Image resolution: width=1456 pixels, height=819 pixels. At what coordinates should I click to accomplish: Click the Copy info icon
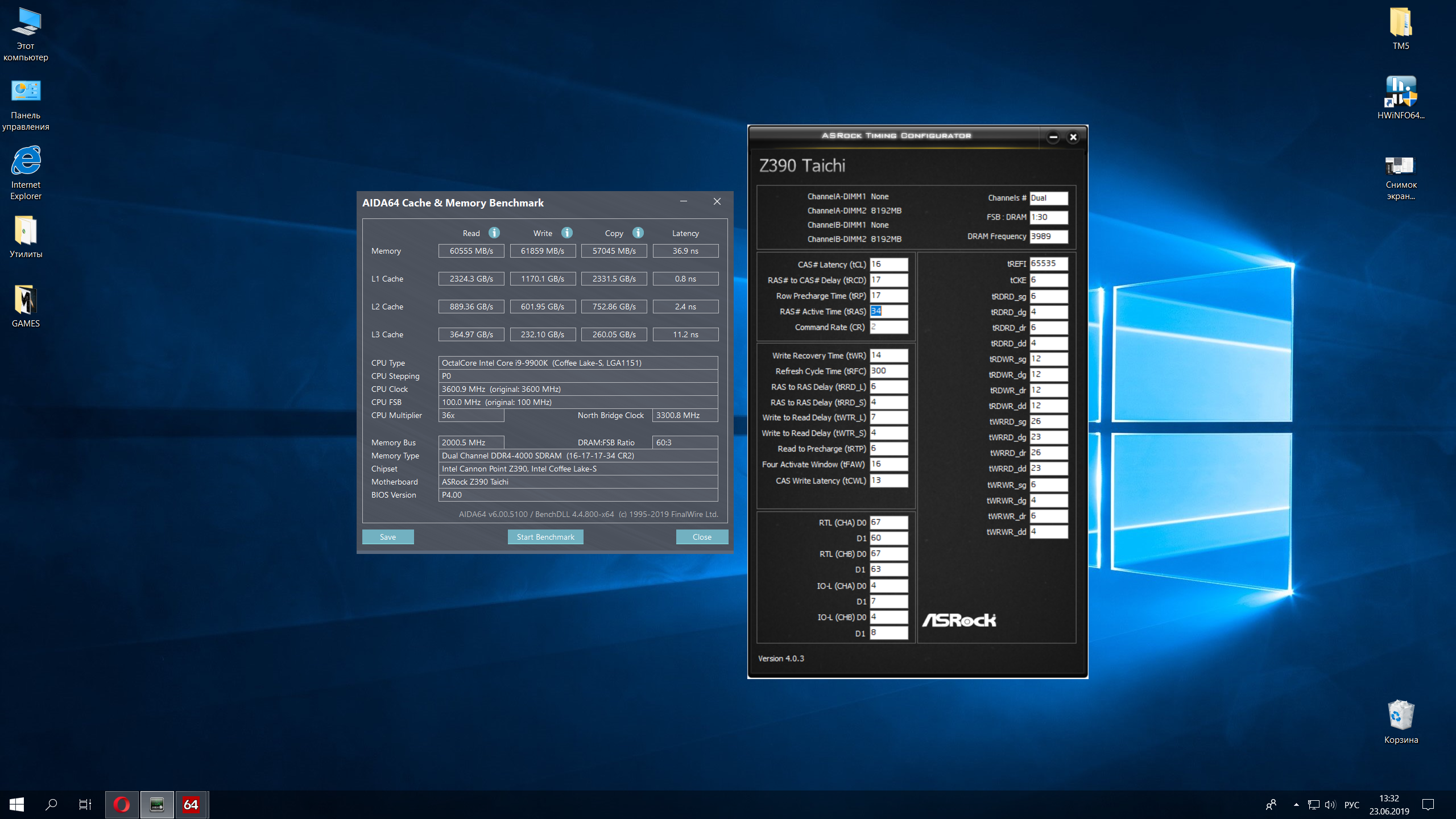[x=638, y=233]
